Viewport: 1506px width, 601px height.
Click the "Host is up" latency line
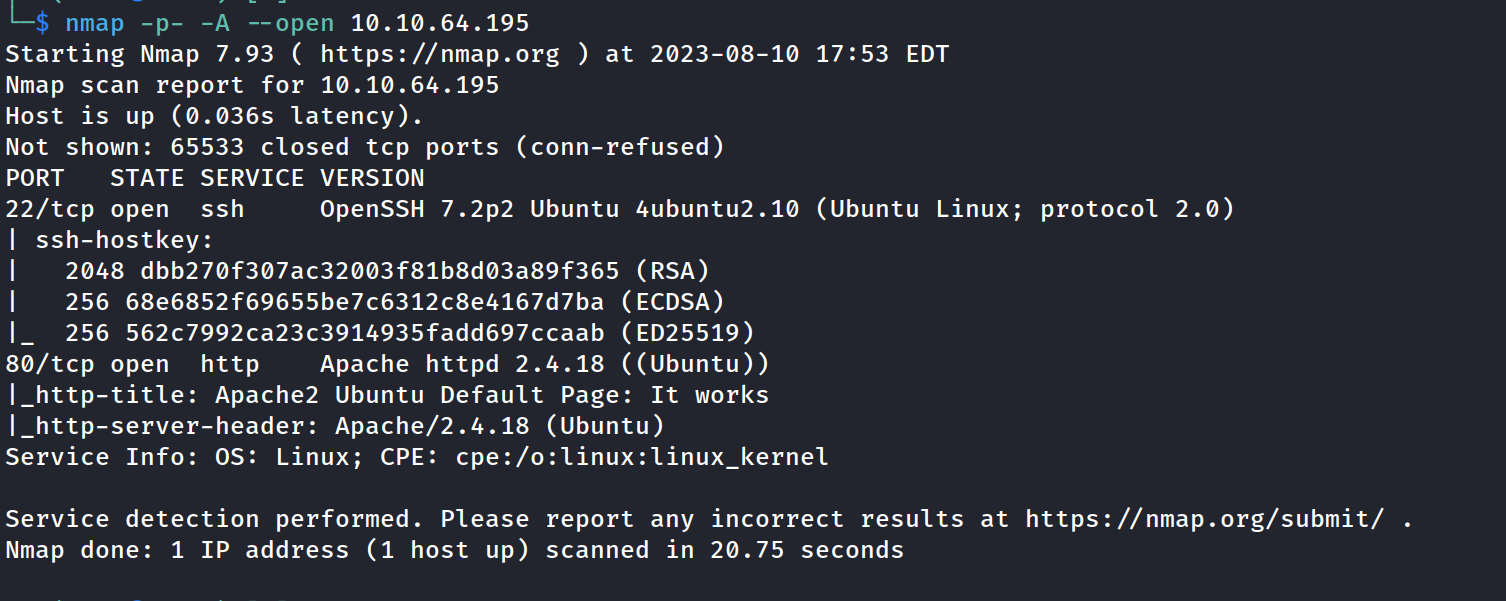(214, 116)
